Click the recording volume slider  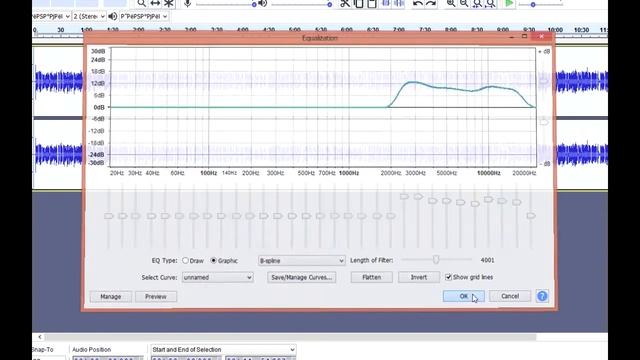[x=226, y=4]
